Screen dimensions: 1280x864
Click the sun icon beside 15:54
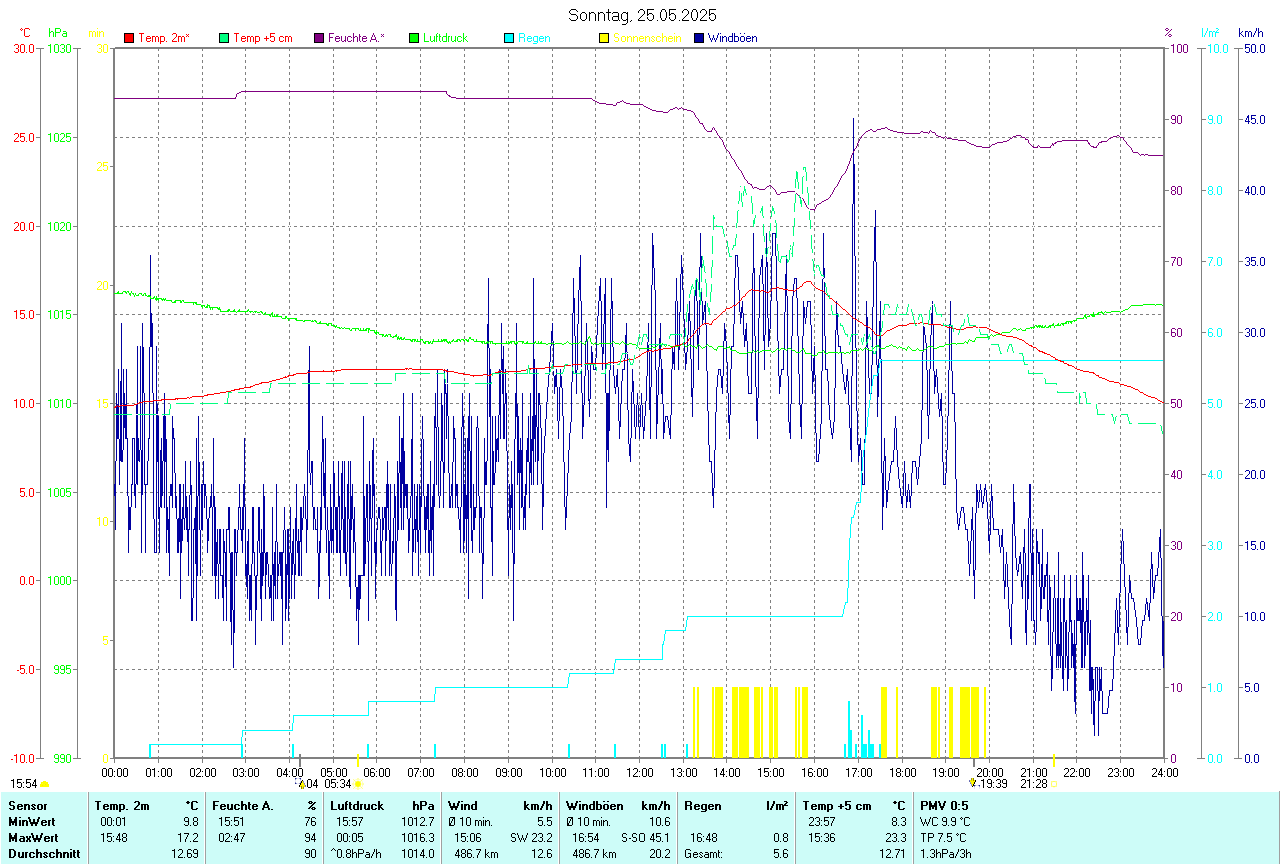[x=45, y=785]
